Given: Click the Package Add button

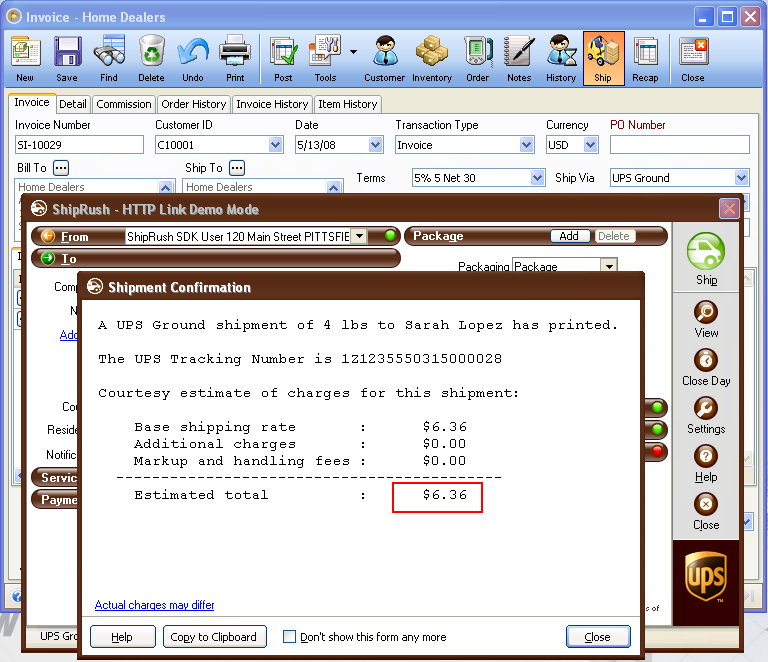Looking at the screenshot, I should (x=569, y=236).
